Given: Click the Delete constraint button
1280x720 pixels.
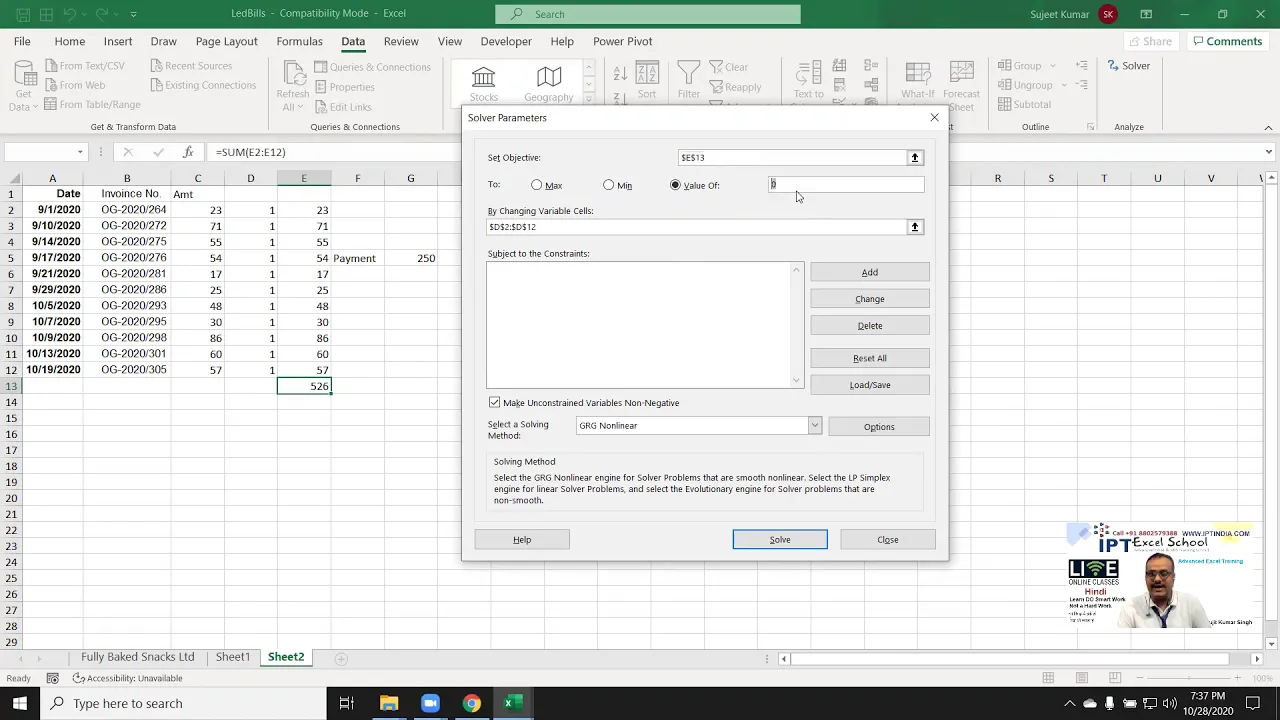Looking at the screenshot, I should click(870, 326).
